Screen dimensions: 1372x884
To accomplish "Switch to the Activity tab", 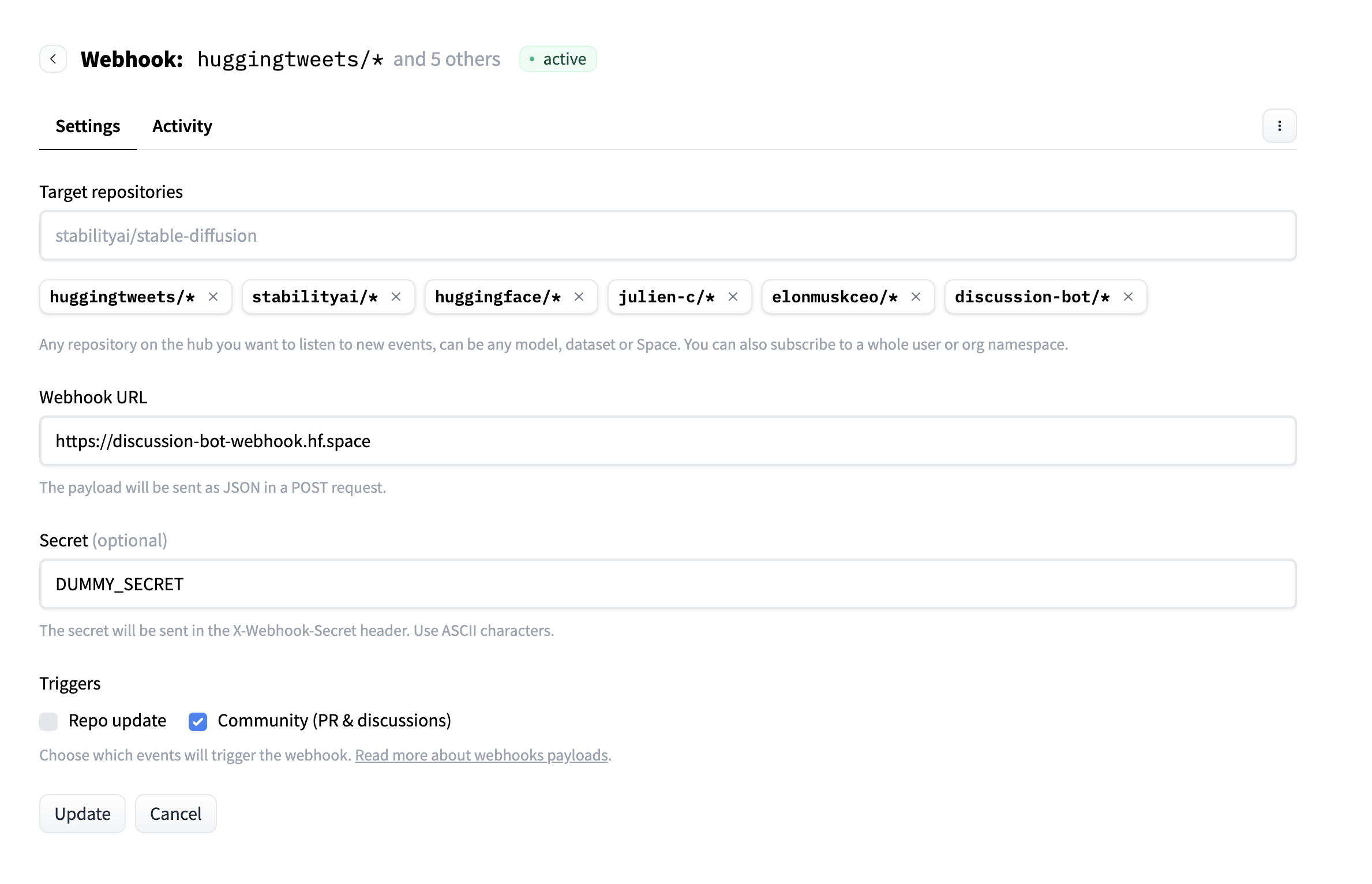I will click(x=182, y=126).
